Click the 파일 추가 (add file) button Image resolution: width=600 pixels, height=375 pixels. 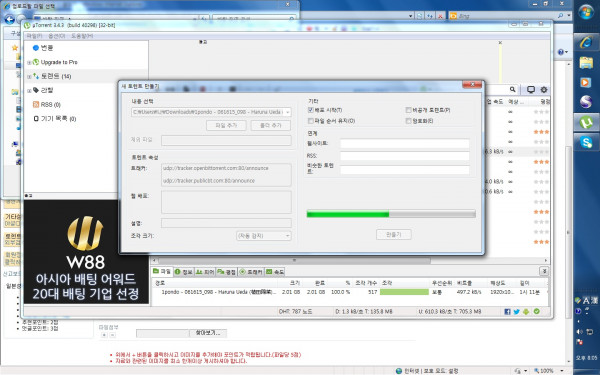pos(226,126)
